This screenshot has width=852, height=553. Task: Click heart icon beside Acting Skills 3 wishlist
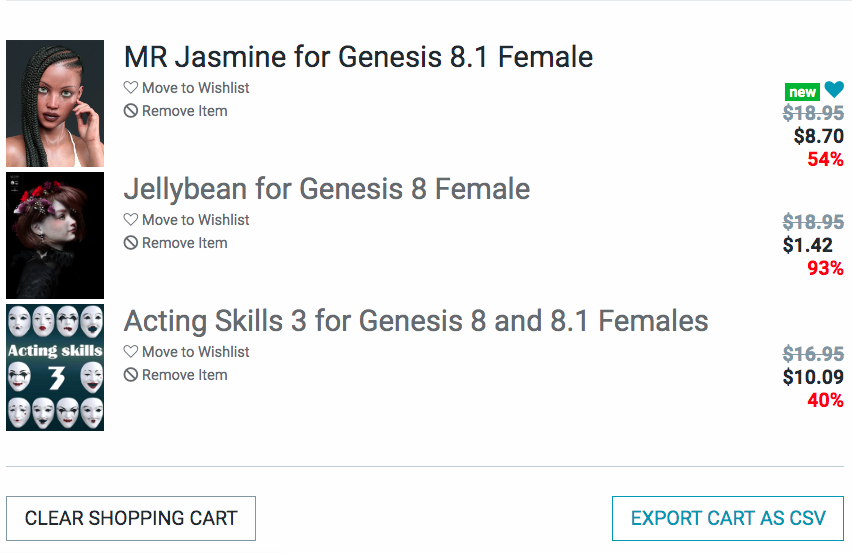pos(131,352)
